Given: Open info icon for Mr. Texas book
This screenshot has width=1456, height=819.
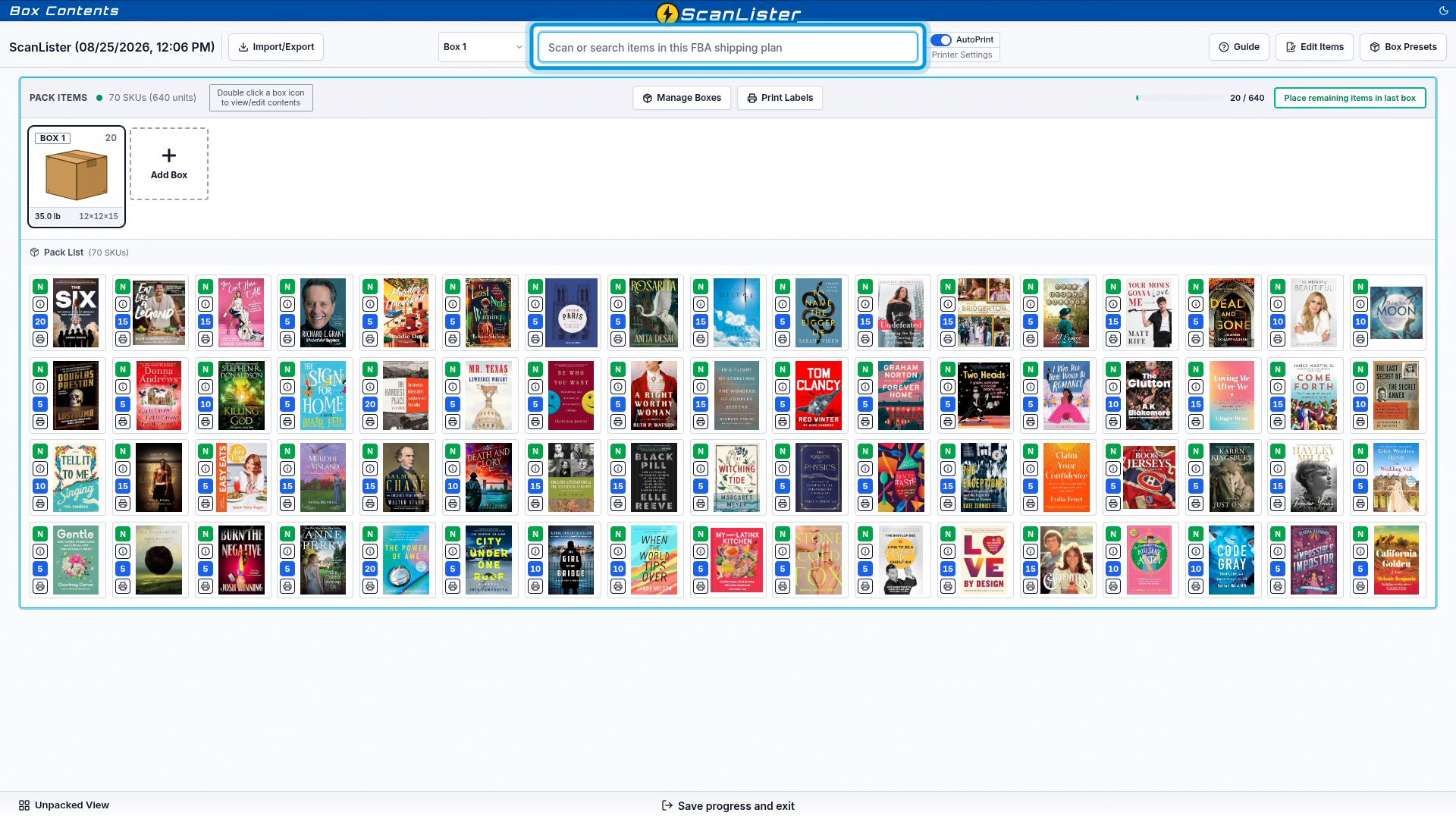Looking at the screenshot, I should point(453,387).
